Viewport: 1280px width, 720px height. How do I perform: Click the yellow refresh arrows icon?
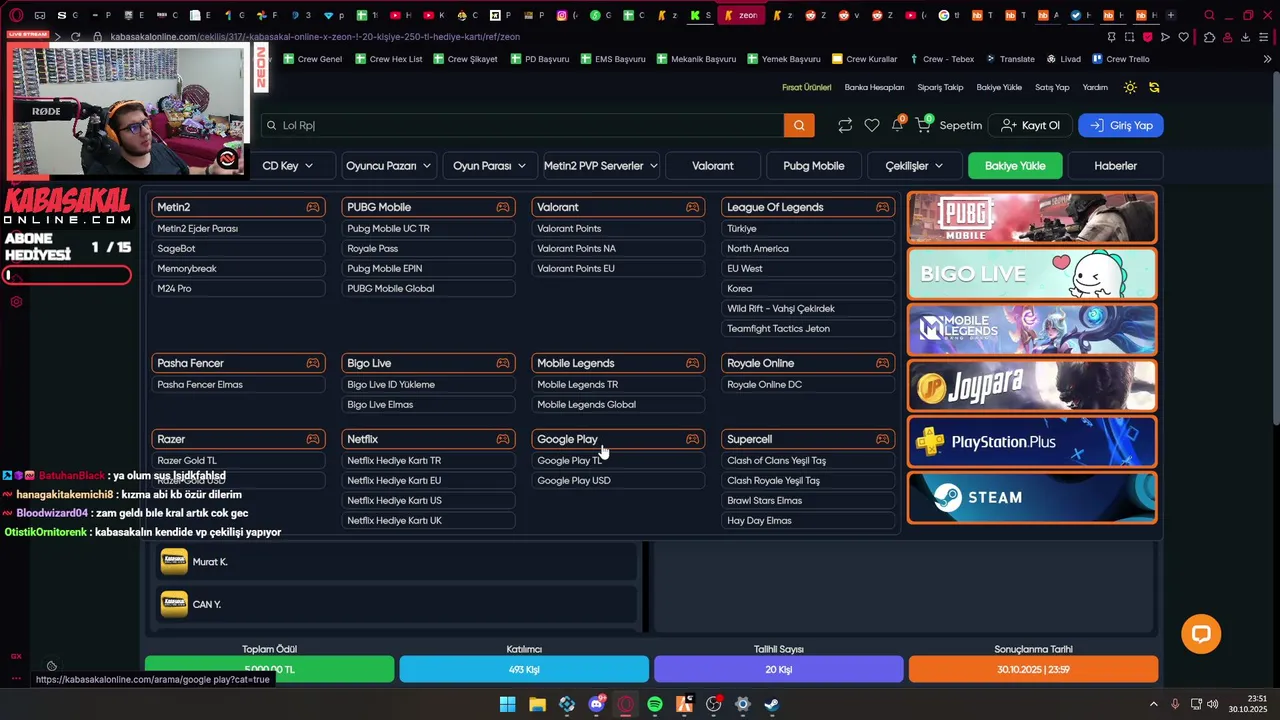[x=1154, y=87]
